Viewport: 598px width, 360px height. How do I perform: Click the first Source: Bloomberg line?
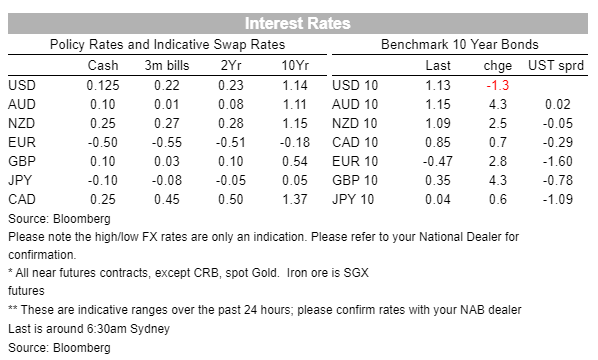click(x=59, y=219)
